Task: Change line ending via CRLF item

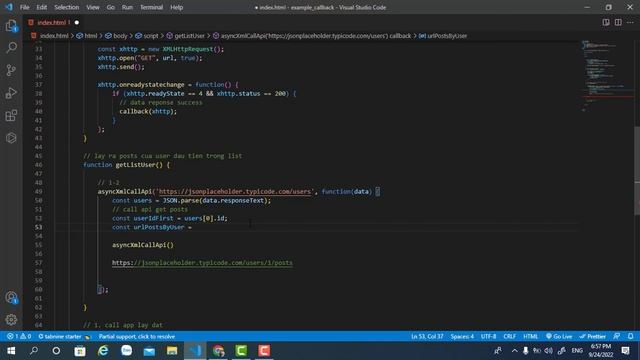Action: coord(509,336)
